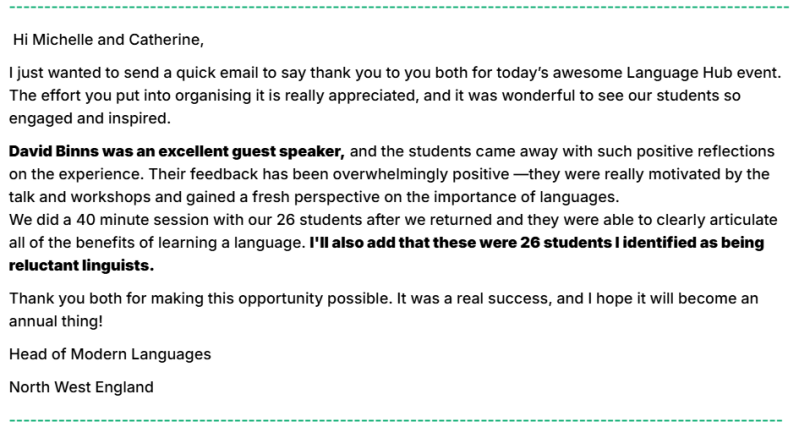The image size is (799, 427).
Task: Click the top green dashed divider line
Action: [x=399, y=7]
